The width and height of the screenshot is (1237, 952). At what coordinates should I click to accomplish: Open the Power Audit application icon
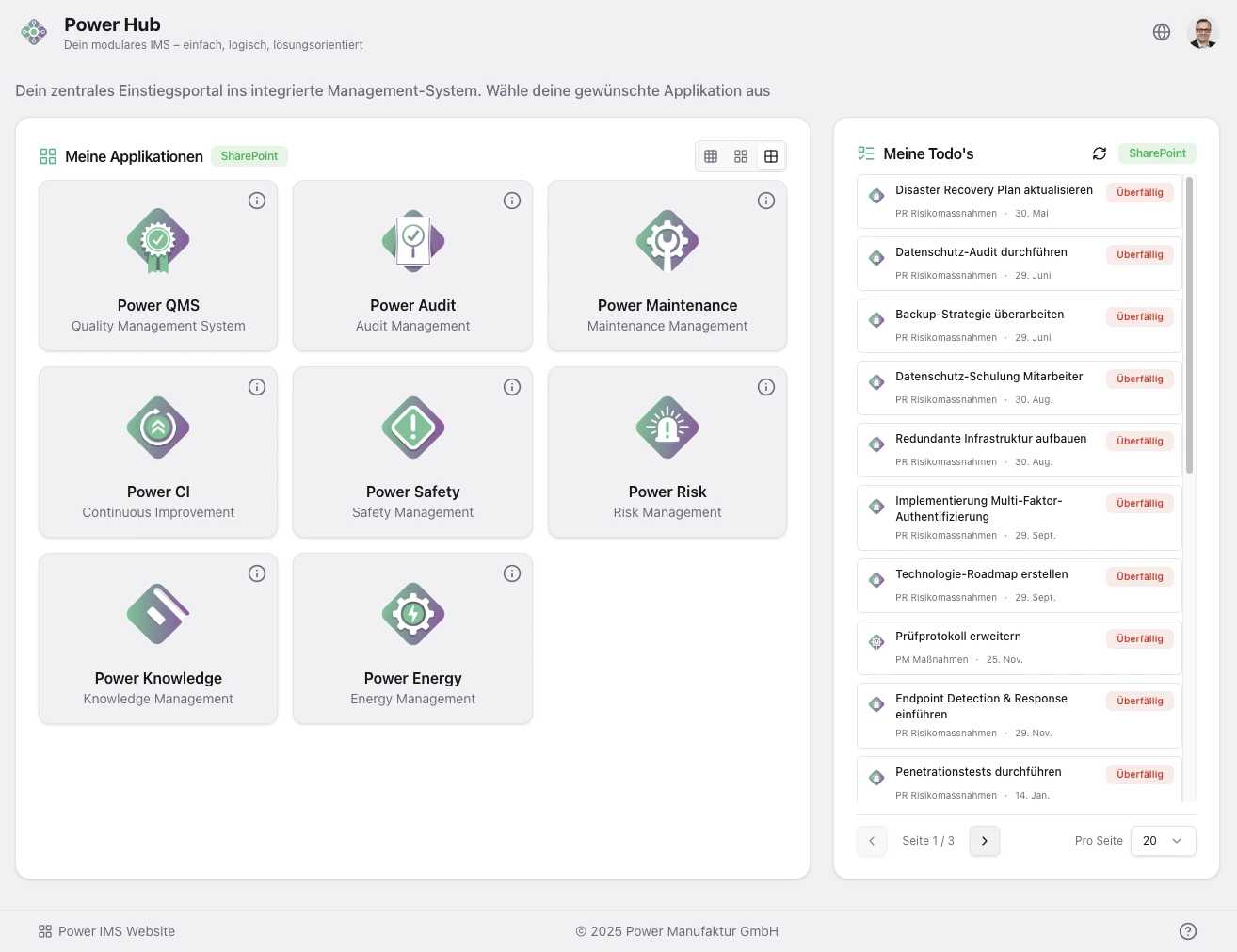413,241
